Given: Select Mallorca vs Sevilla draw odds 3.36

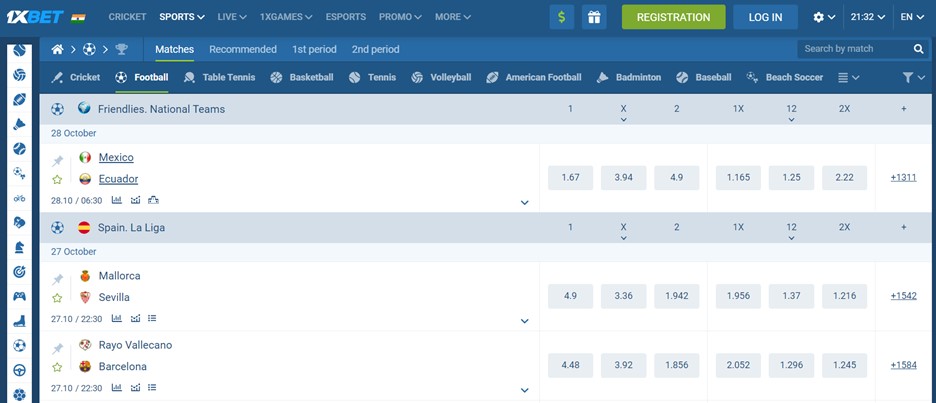Looking at the screenshot, I should [623, 296].
